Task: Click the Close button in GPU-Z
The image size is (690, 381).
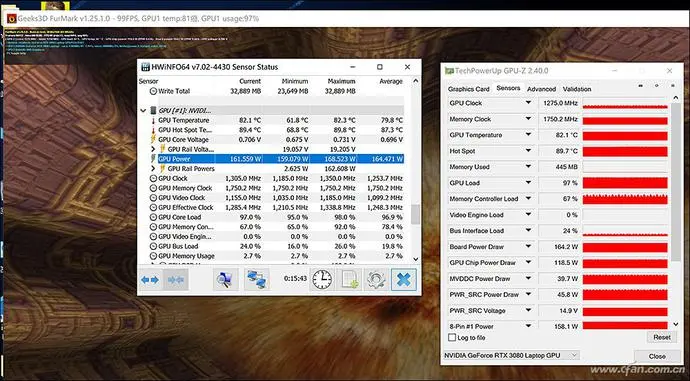Action: [x=657, y=356]
